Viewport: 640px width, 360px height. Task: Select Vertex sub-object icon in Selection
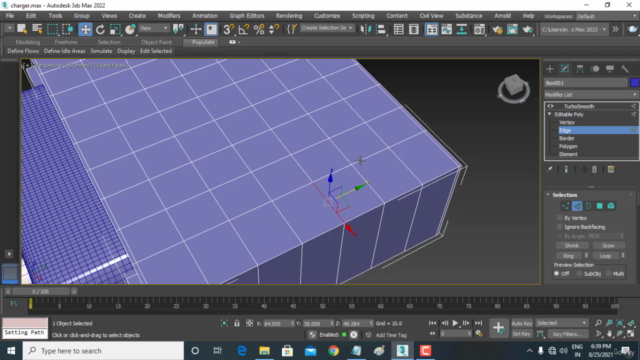(x=565, y=206)
